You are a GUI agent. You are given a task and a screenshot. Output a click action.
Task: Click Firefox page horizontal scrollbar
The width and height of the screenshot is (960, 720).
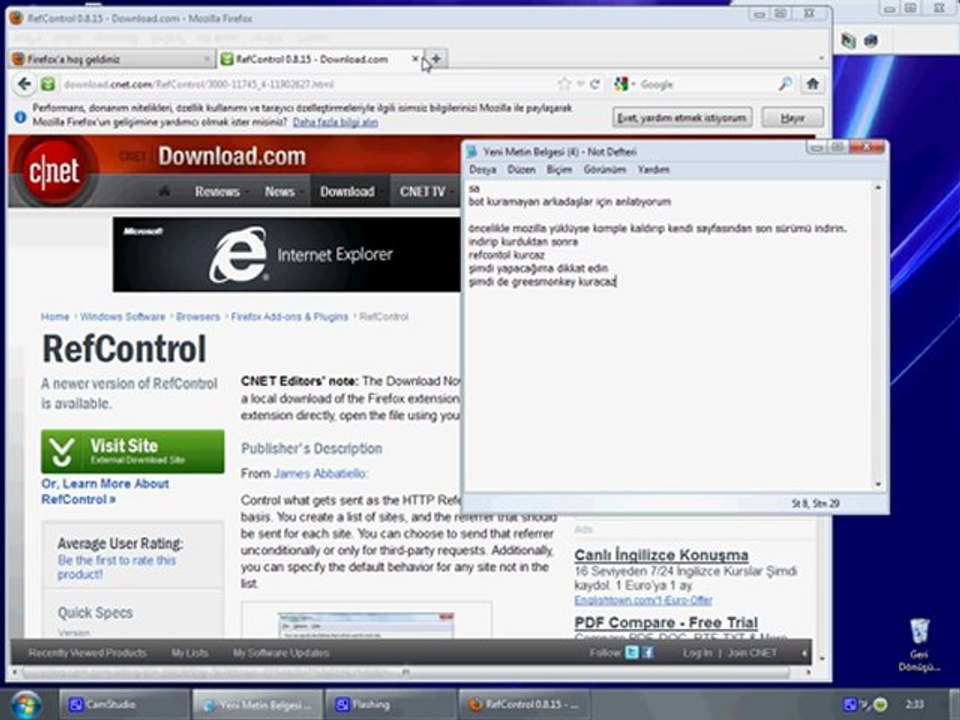coord(405,672)
